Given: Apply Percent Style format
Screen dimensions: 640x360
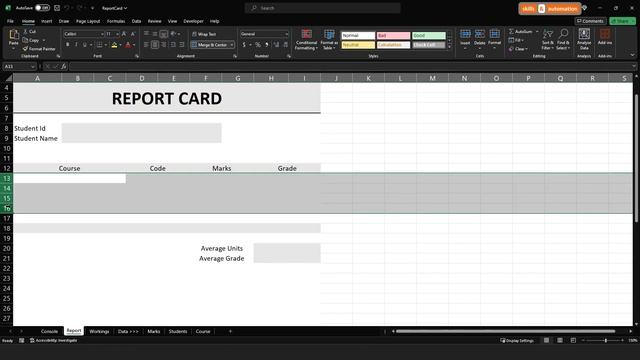Looking at the screenshot, I should tap(258, 44).
